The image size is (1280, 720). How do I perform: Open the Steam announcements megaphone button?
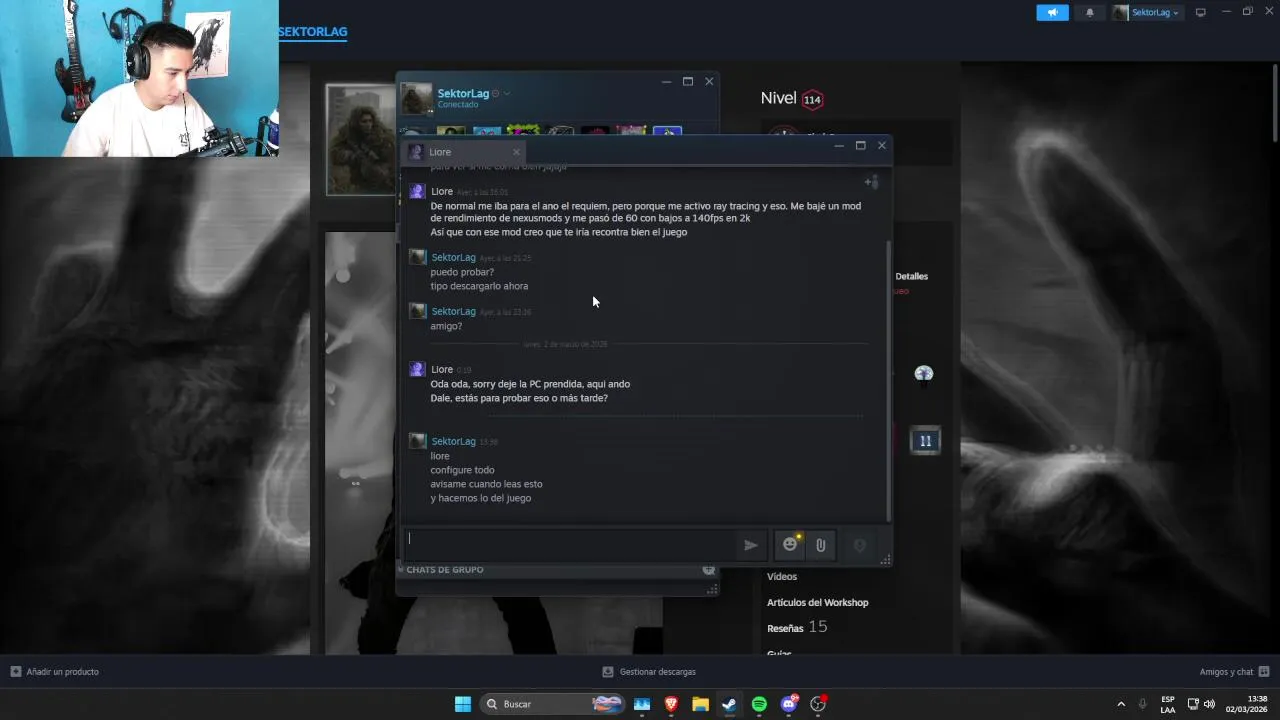[1052, 12]
